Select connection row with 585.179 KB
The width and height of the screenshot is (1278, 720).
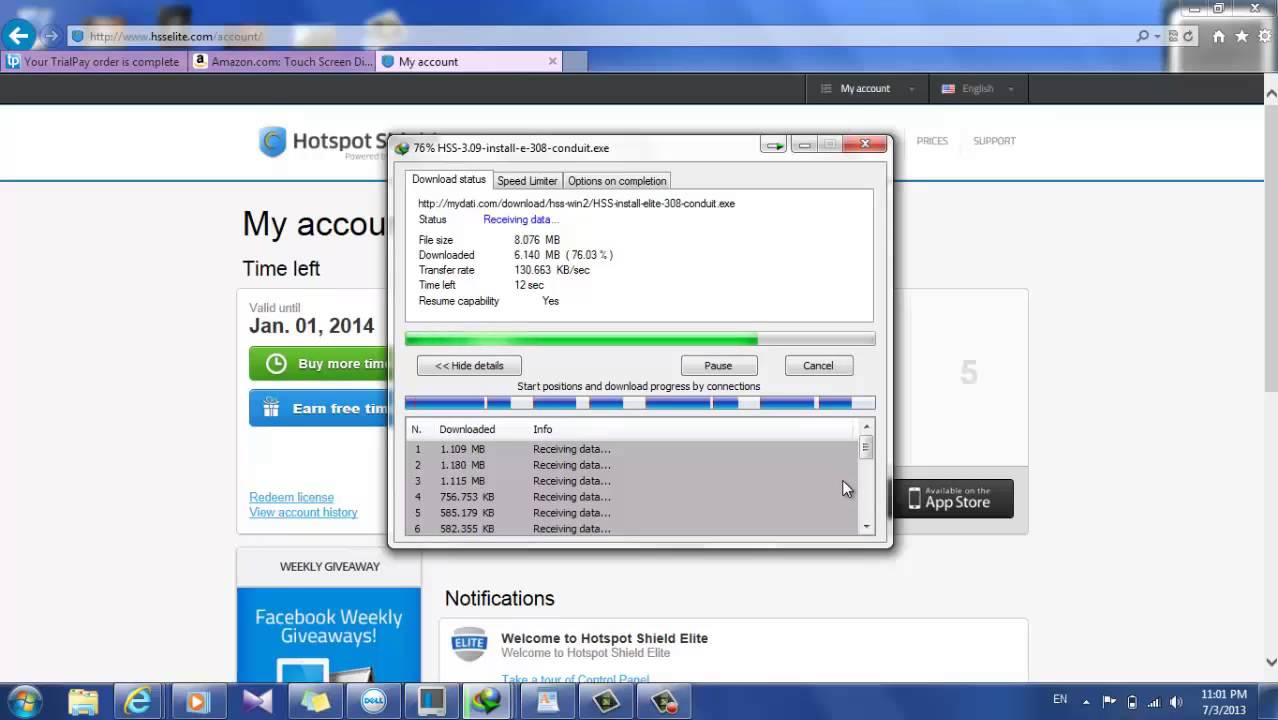(x=632, y=513)
